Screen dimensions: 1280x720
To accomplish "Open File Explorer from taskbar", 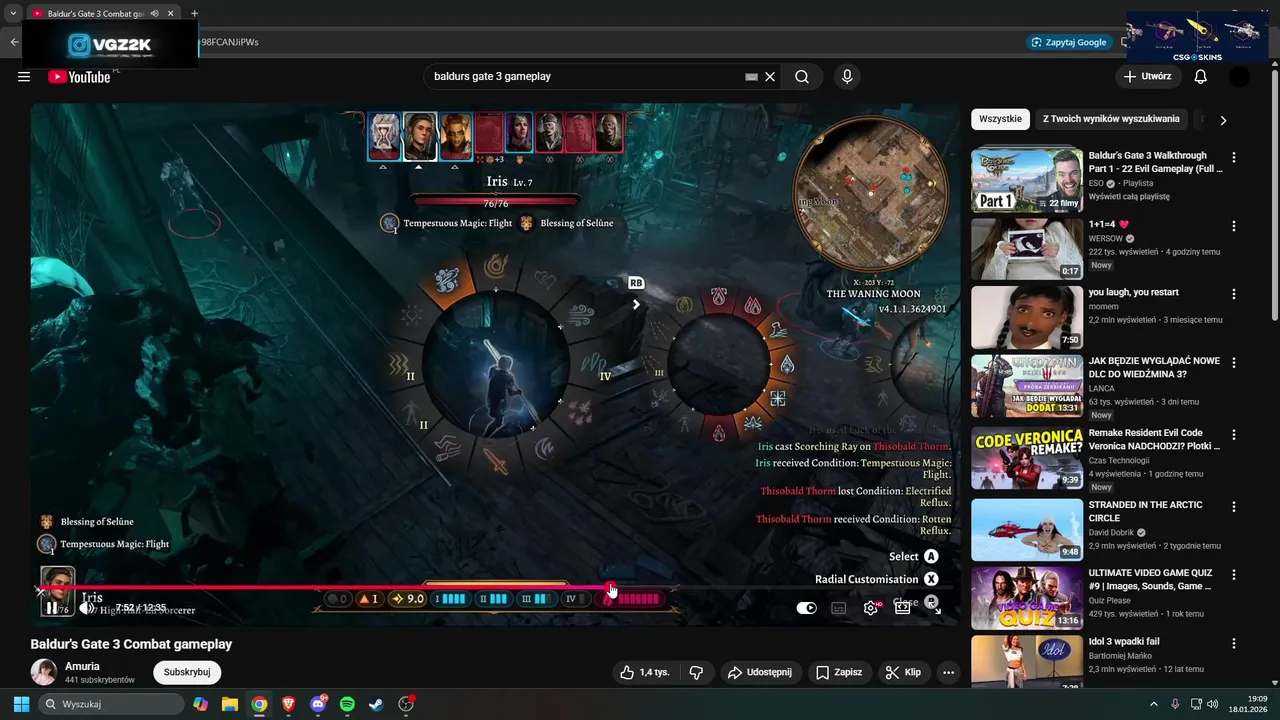I will click(x=230, y=704).
